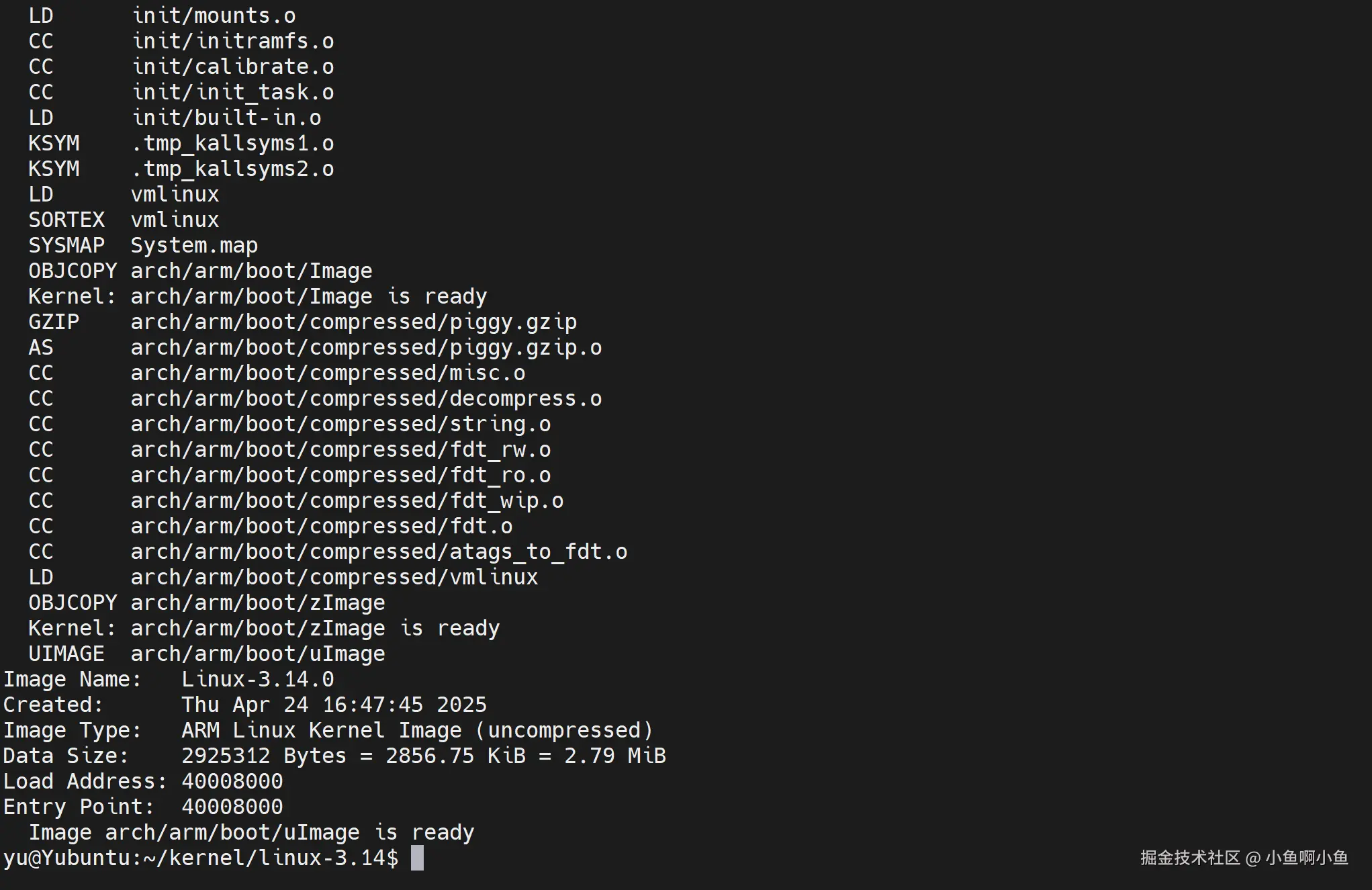Click the SORTEX vmlinux line
The width and height of the screenshot is (1372, 890).
pyautogui.click(x=124, y=220)
